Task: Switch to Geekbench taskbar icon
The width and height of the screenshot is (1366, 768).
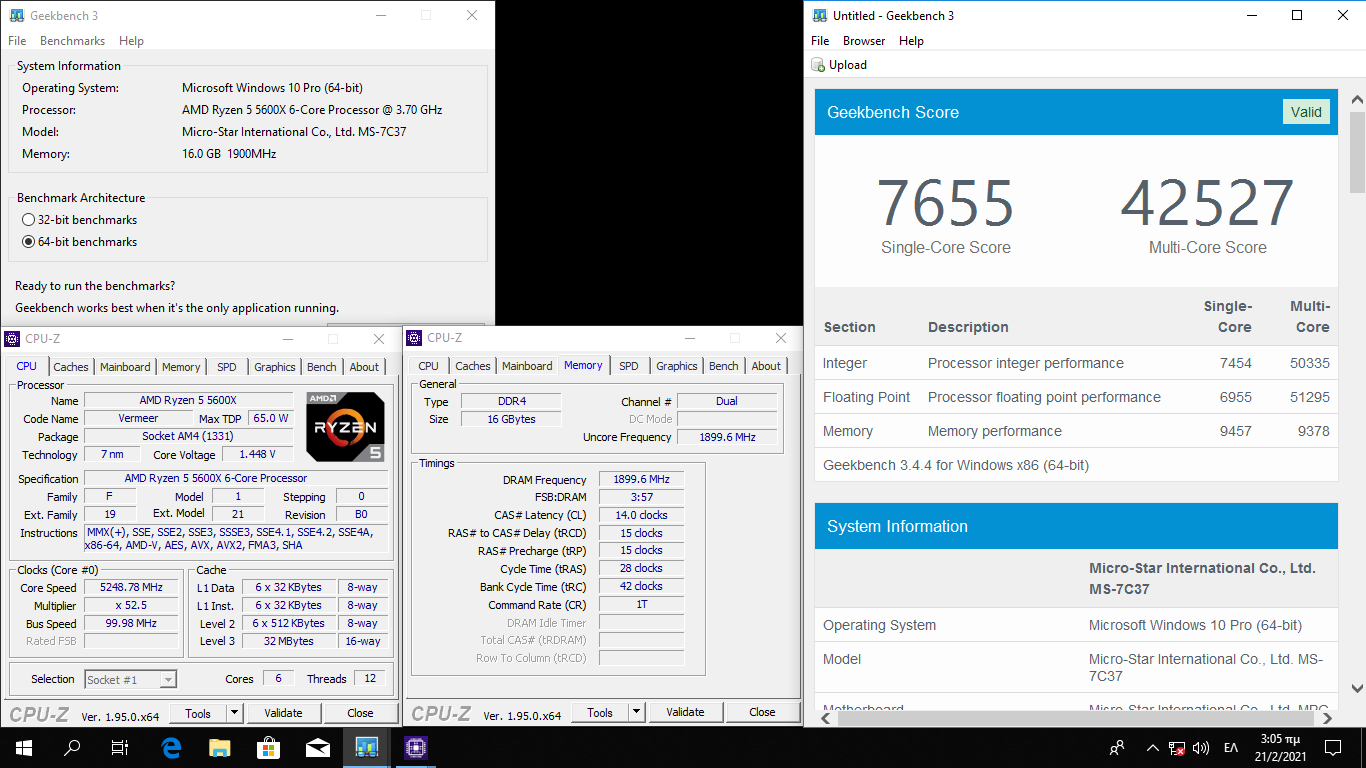Action: point(367,747)
